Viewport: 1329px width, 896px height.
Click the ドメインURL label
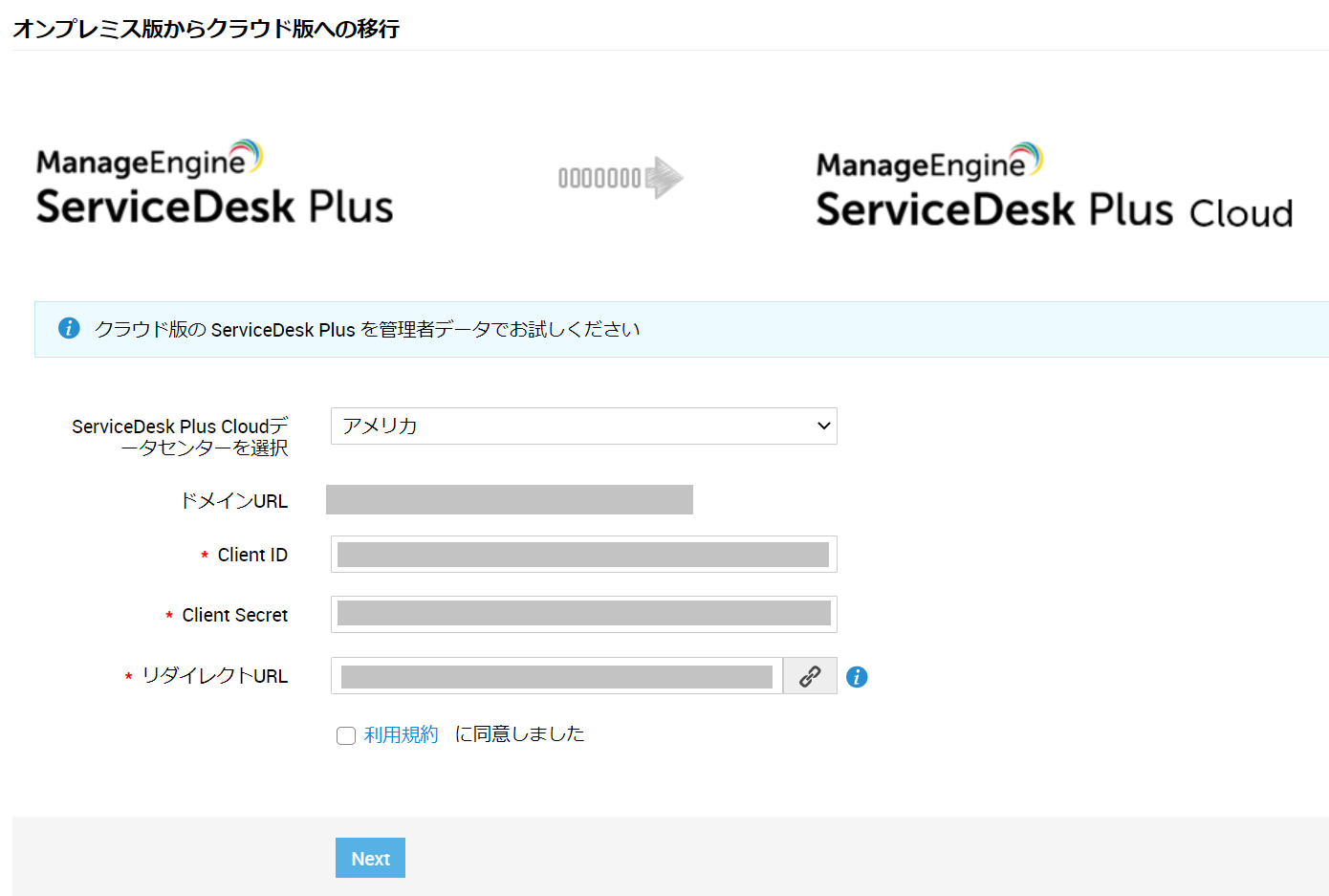click(234, 501)
